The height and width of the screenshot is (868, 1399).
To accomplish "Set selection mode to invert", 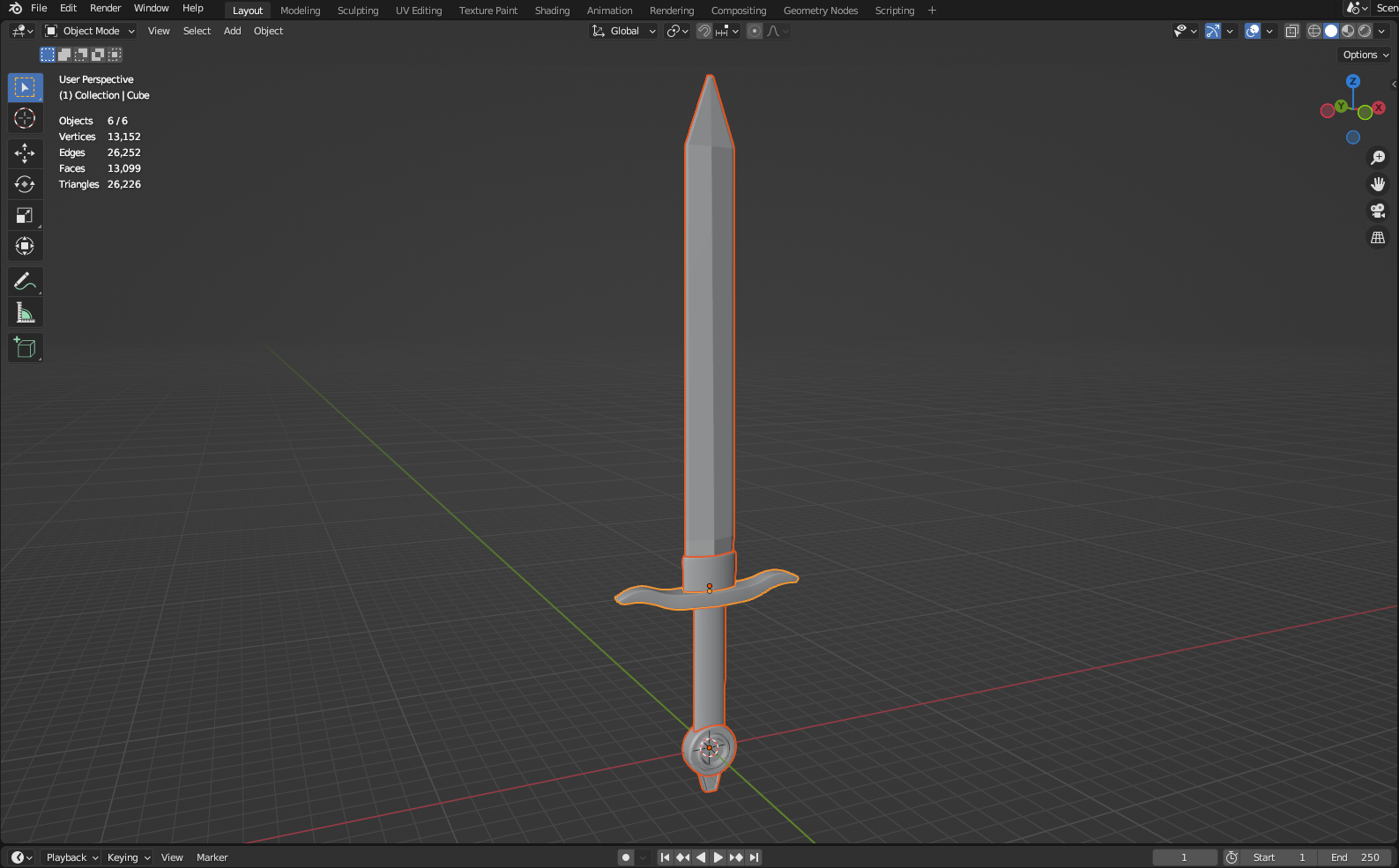I will 98,55.
